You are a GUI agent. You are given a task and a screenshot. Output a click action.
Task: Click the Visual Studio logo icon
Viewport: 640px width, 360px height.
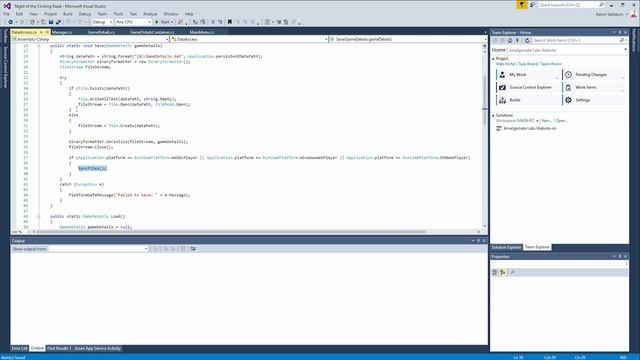[x=7, y=6]
